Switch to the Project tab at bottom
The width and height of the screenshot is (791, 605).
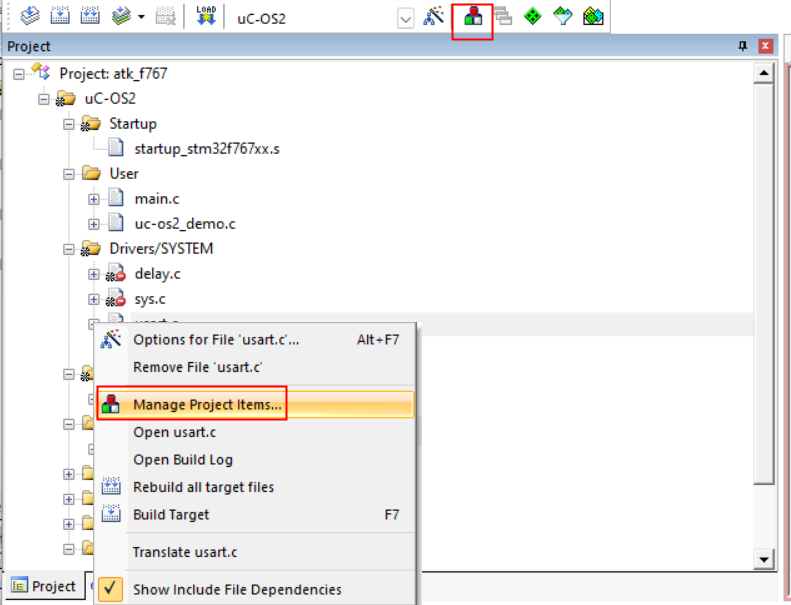pos(44,586)
